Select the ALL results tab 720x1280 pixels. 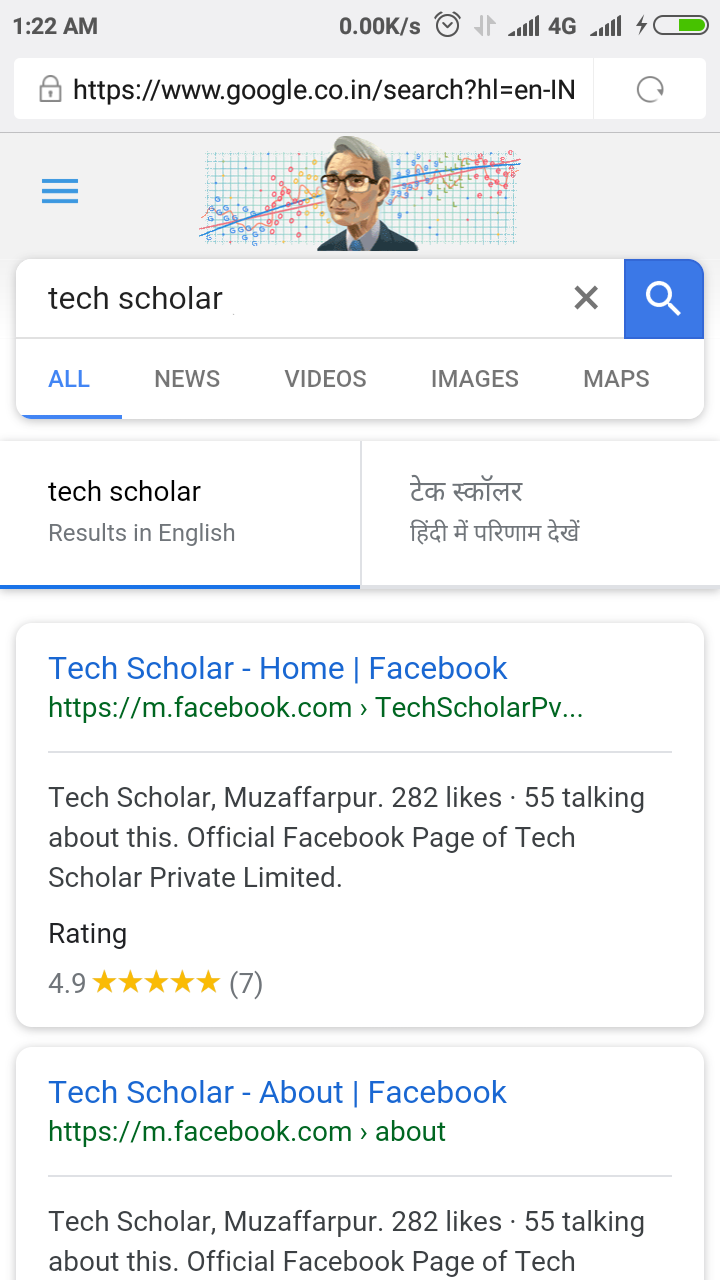click(69, 379)
